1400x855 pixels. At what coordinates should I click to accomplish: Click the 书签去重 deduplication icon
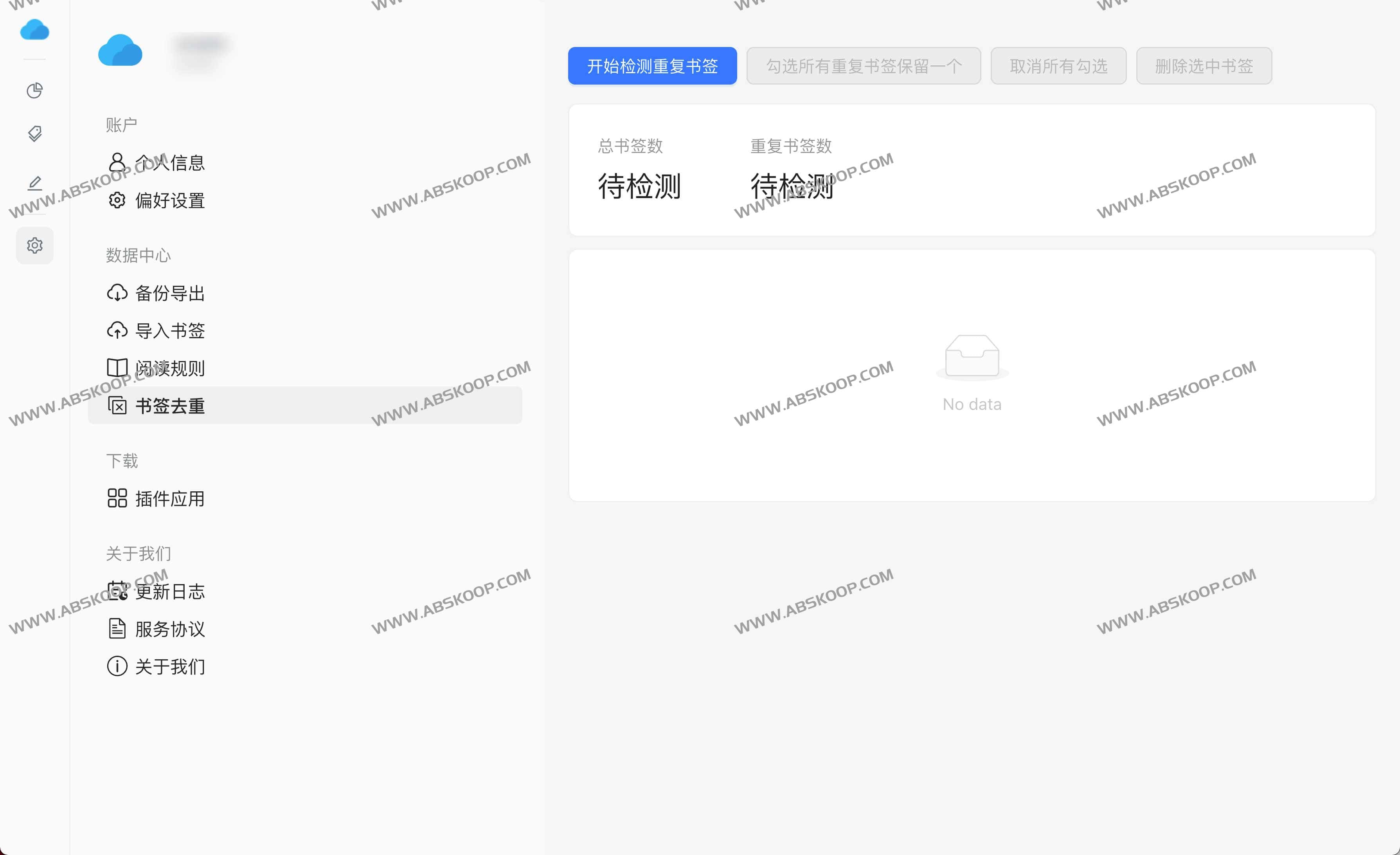(x=118, y=406)
